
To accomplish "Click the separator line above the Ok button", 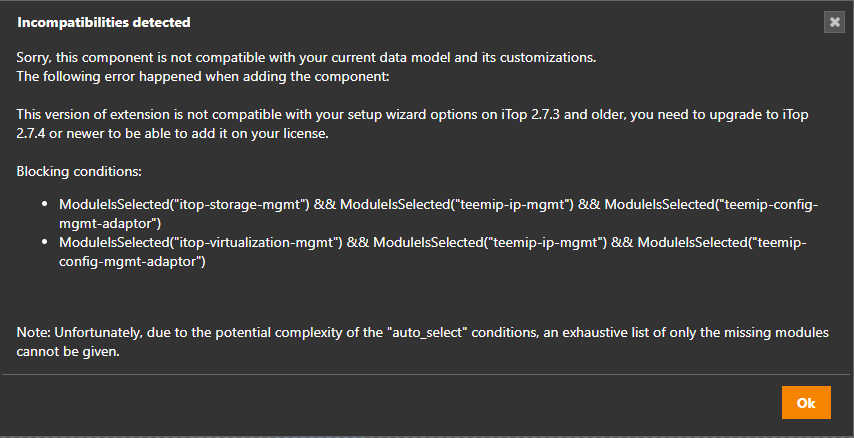I will click(426, 374).
